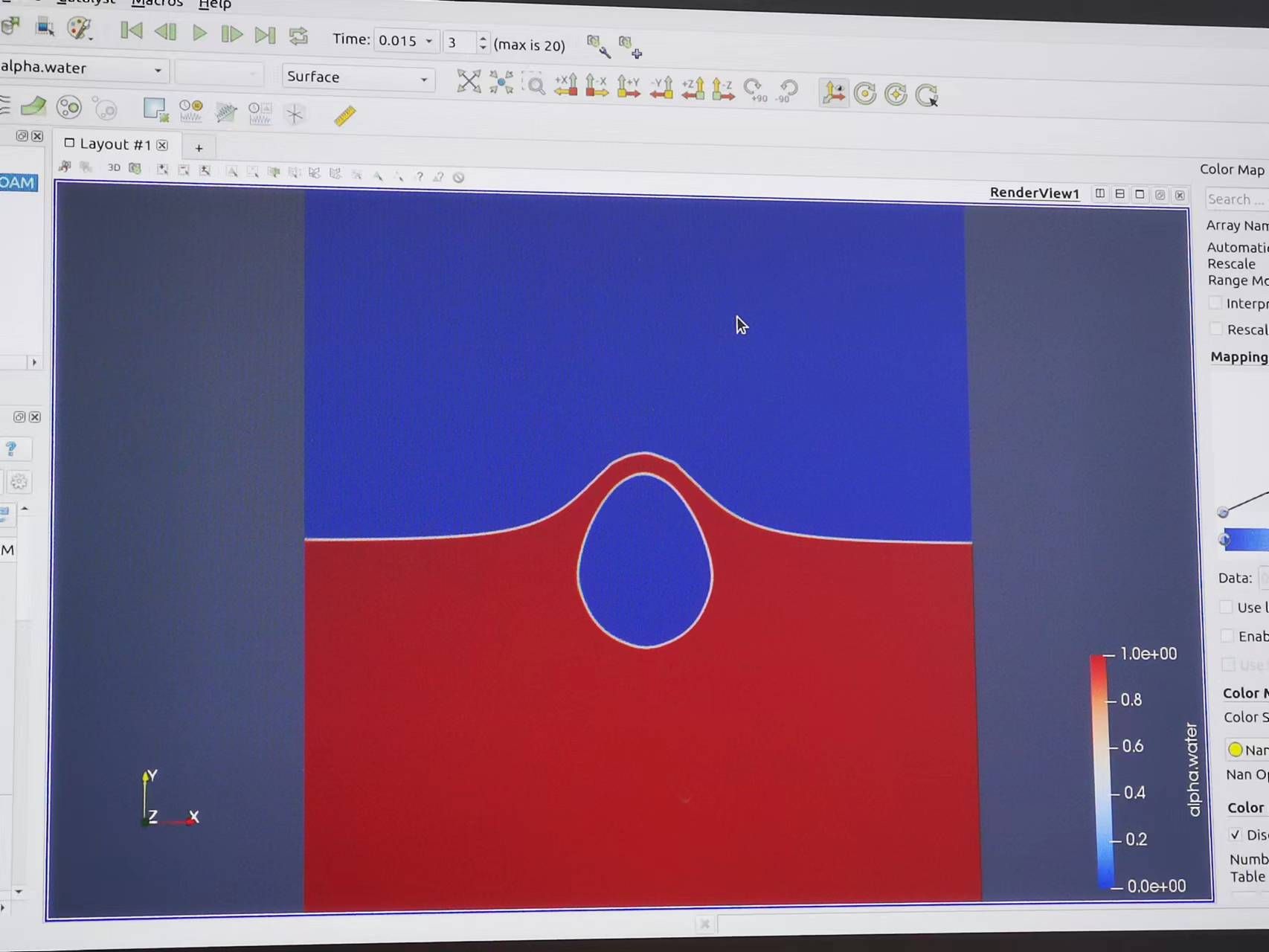Image resolution: width=1269 pixels, height=952 pixels.
Task: Click the time step index stepper arrows
Action: [483, 43]
